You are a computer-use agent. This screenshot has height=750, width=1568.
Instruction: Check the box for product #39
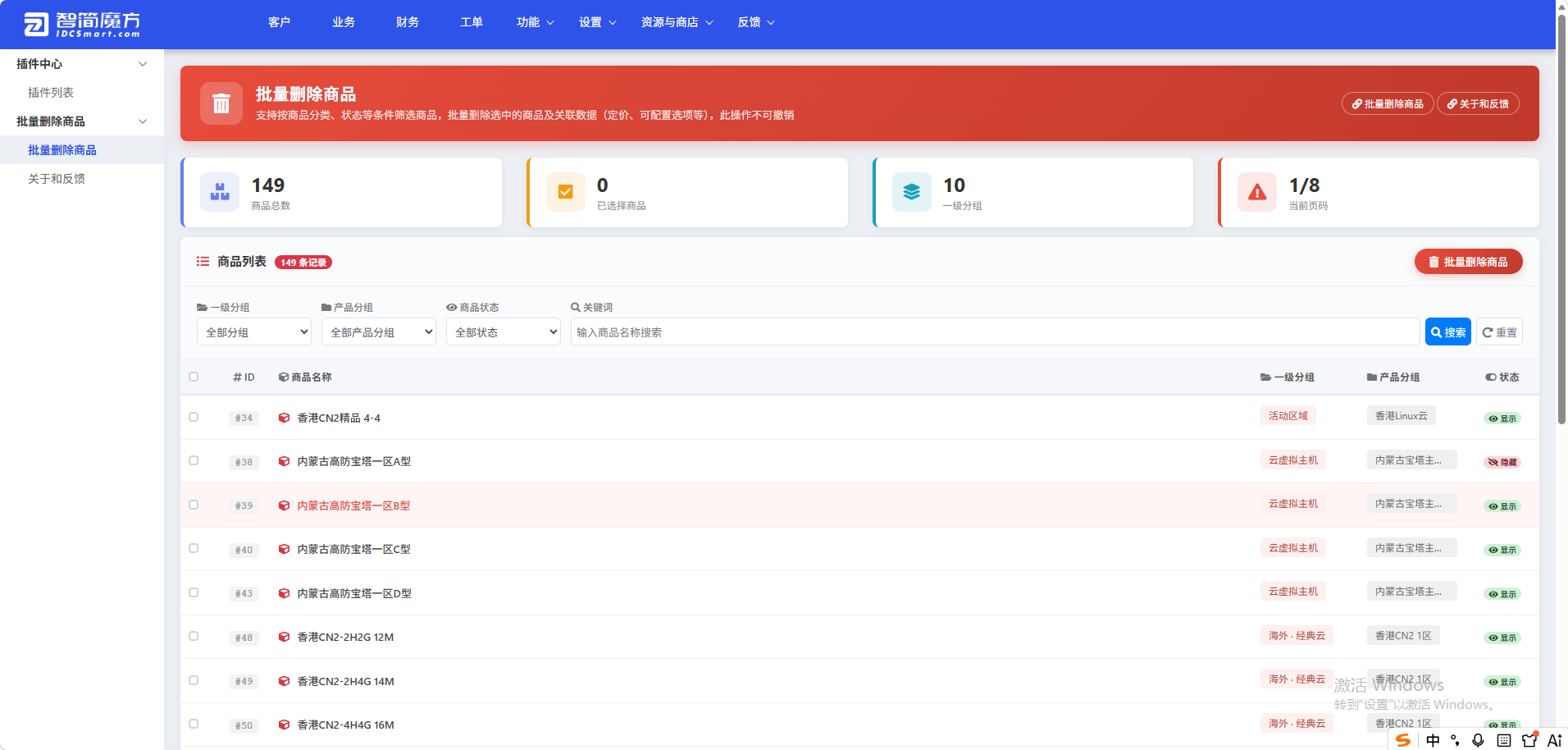point(194,505)
